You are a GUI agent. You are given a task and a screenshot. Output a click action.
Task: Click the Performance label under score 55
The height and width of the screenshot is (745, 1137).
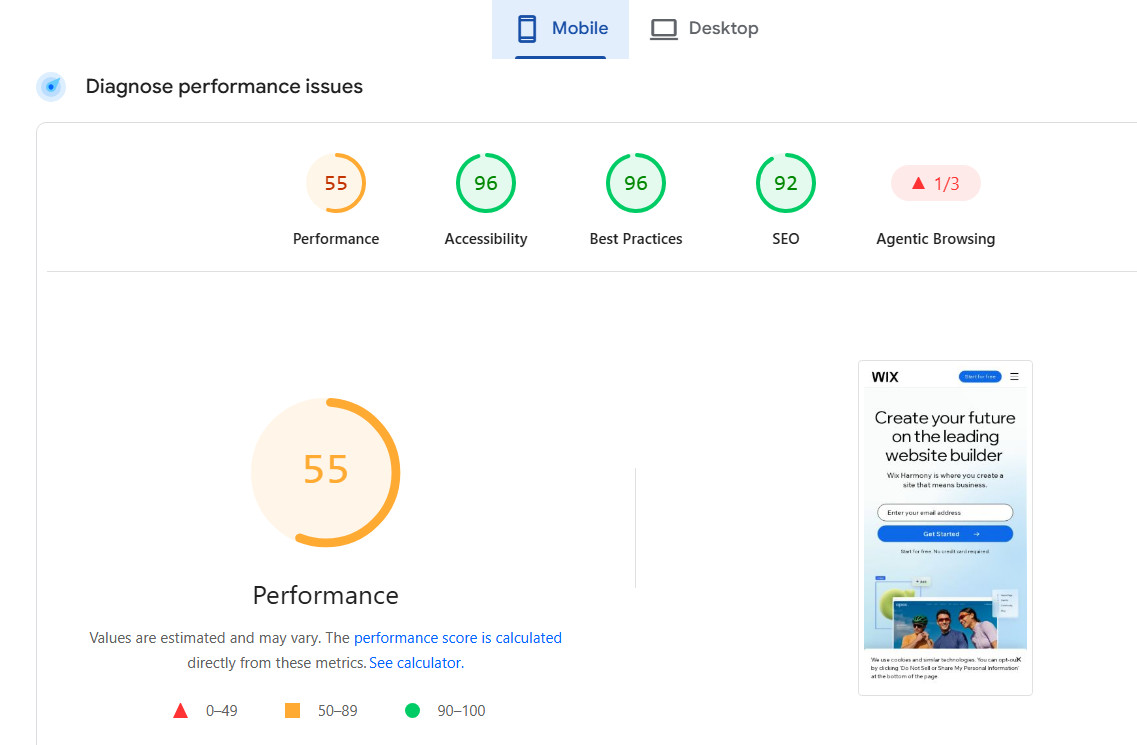coord(336,239)
